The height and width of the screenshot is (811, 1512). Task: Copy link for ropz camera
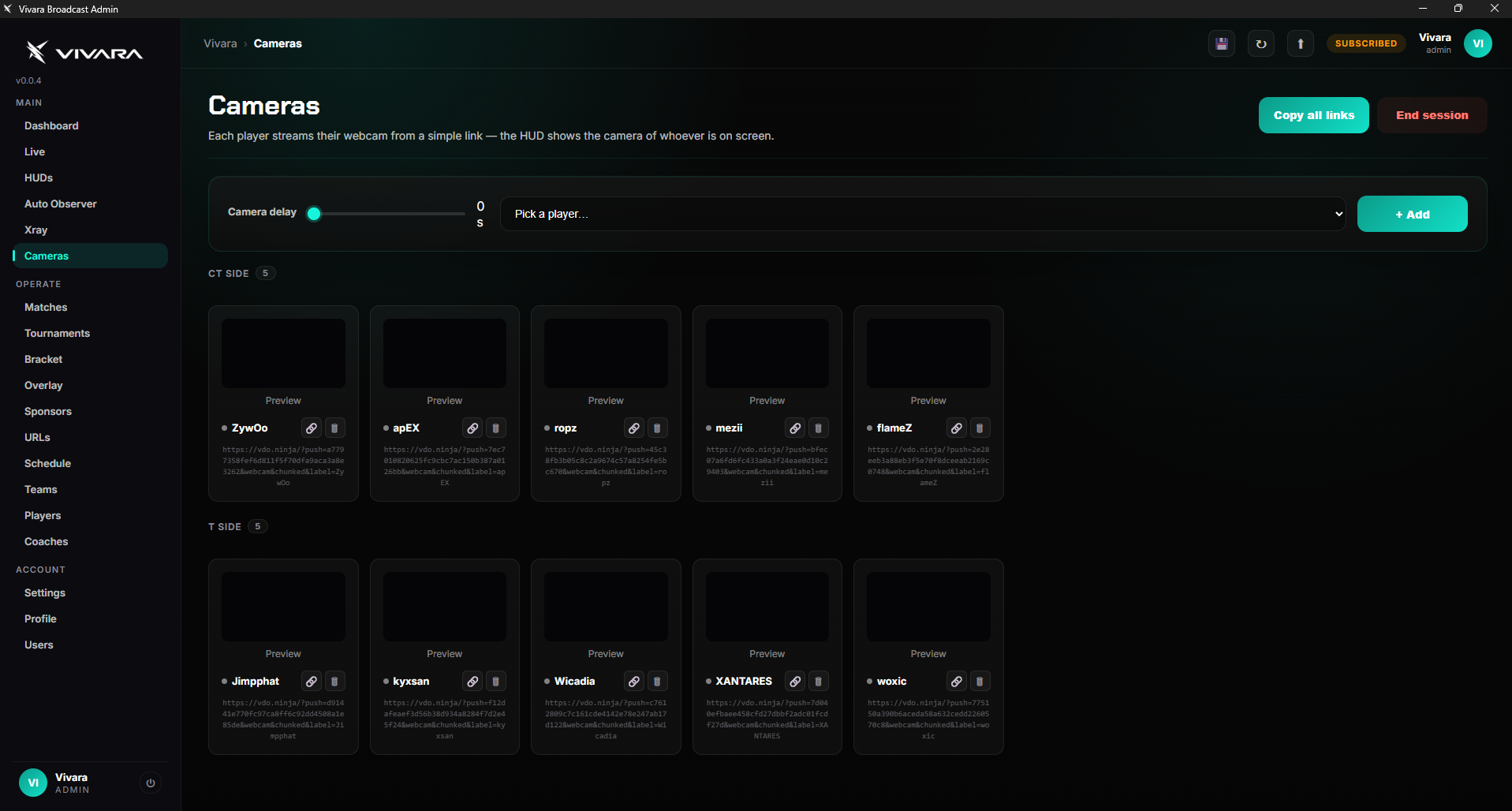click(x=634, y=428)
